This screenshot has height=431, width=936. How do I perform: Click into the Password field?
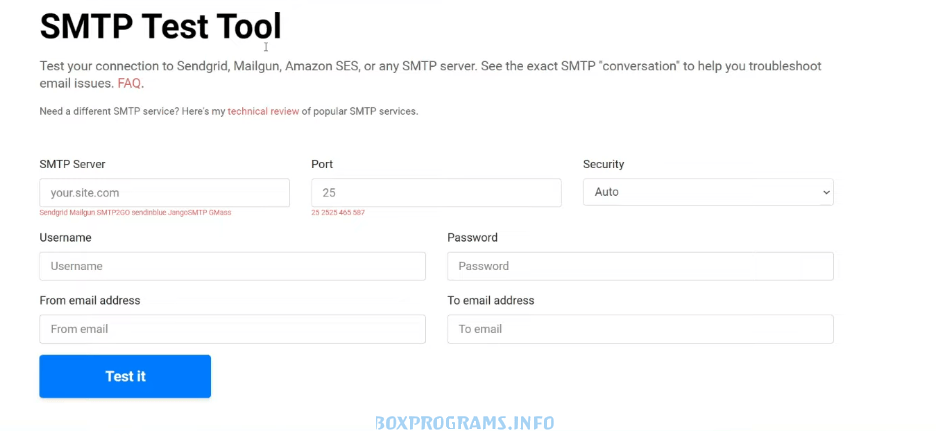[640, 266]
